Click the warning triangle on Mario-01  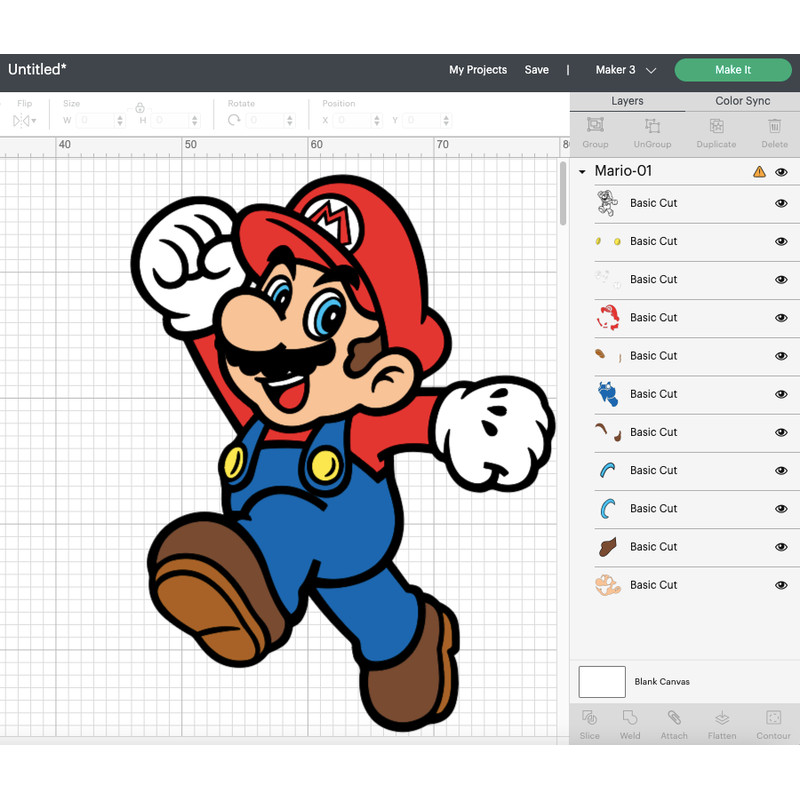758,171
